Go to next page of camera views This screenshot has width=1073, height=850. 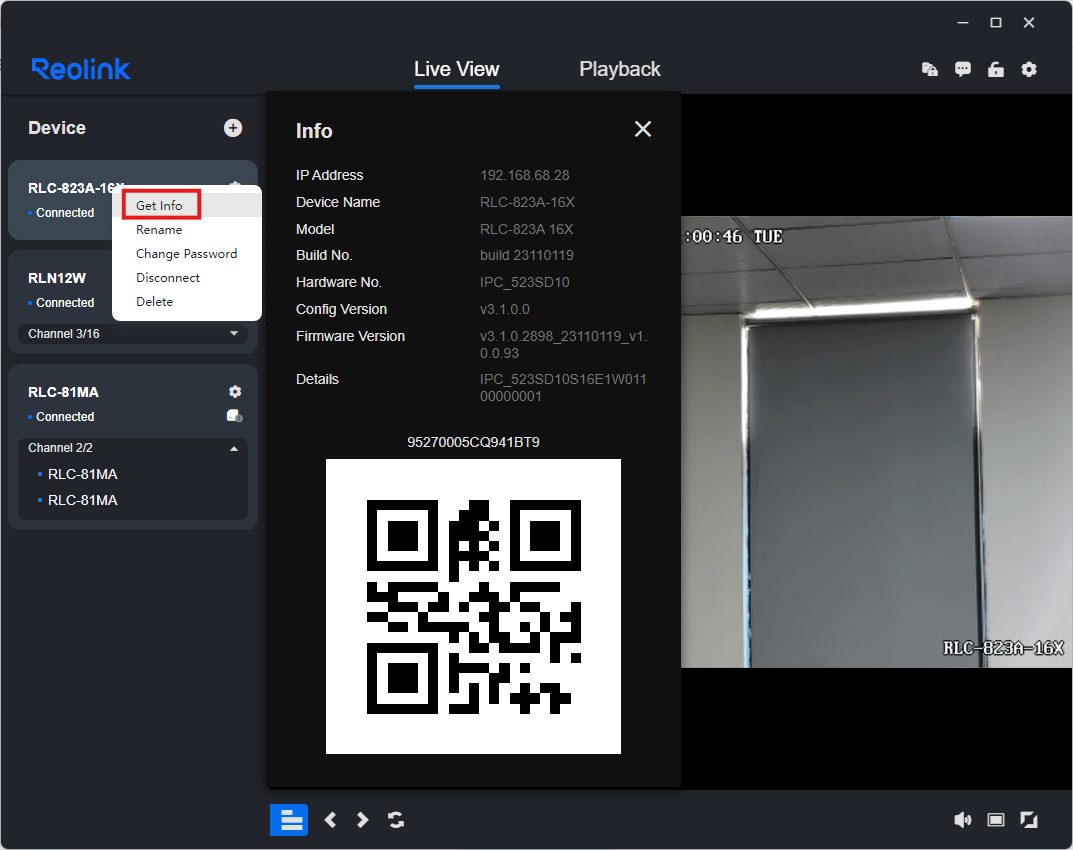click(x=363, y=819)
